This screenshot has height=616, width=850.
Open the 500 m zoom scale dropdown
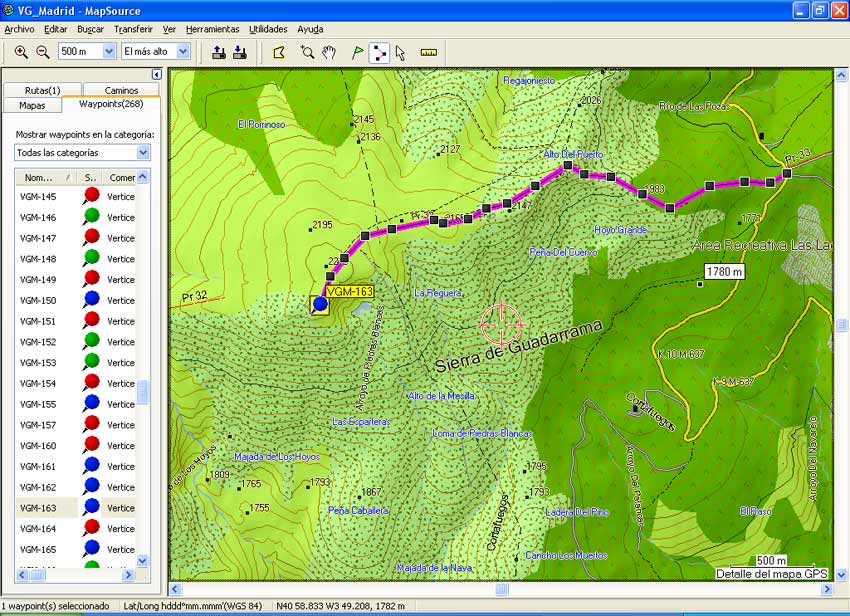(109, 52)
